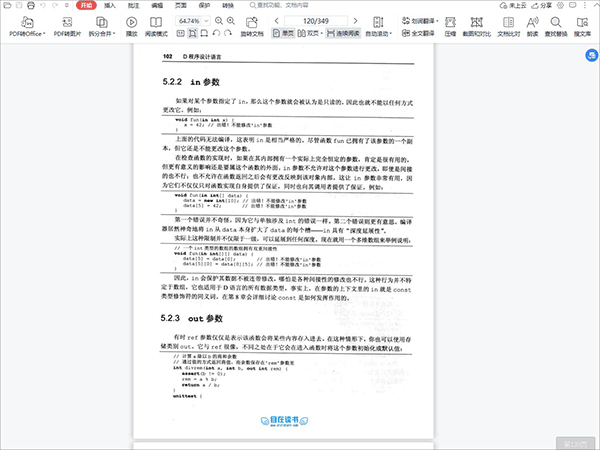Open 自动滚动 auto scroll dropdown

(x=378, y=26)
